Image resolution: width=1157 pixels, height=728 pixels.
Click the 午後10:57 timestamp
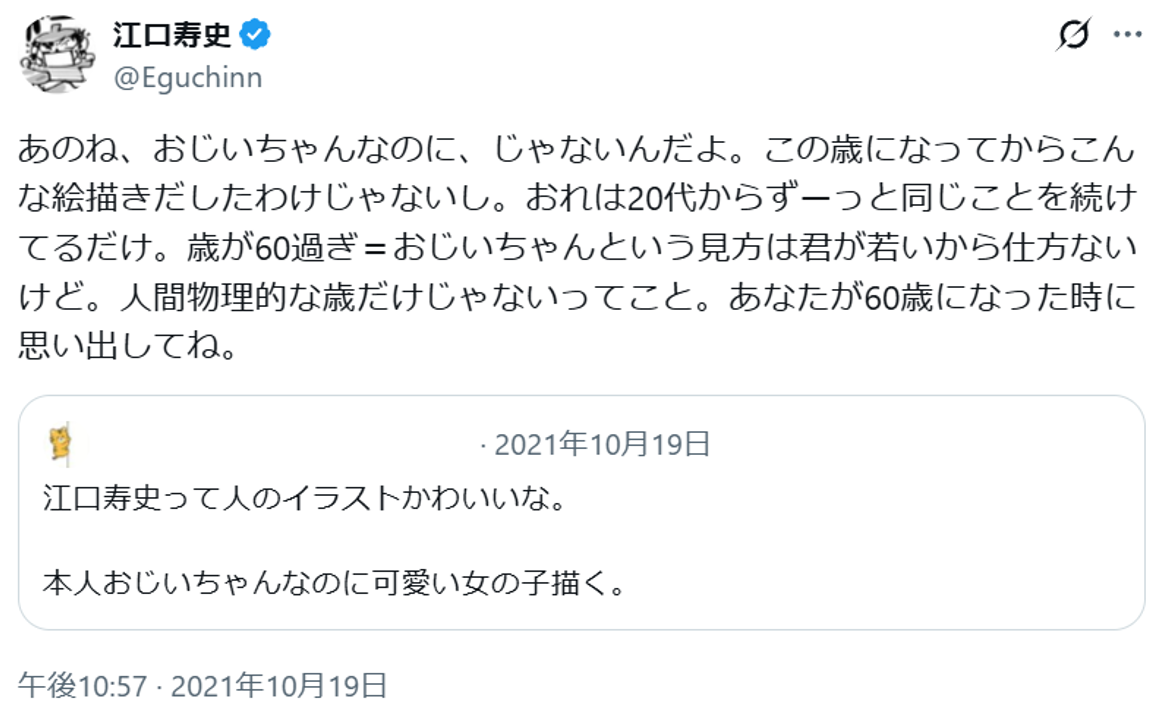[83, 685]
